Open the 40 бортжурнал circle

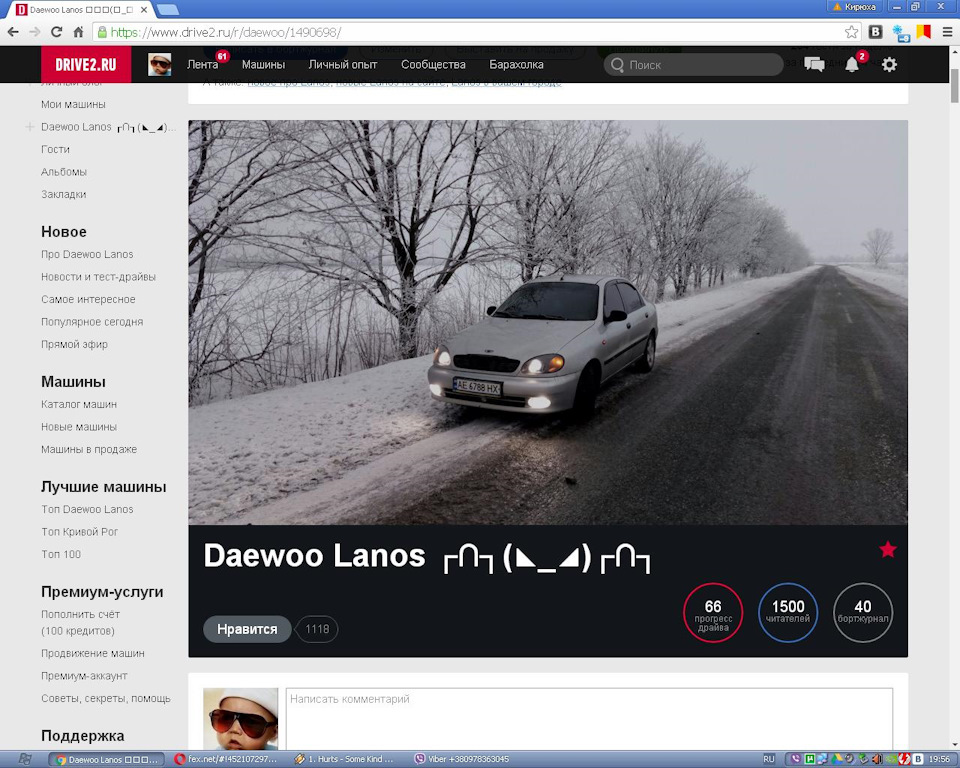863,612
